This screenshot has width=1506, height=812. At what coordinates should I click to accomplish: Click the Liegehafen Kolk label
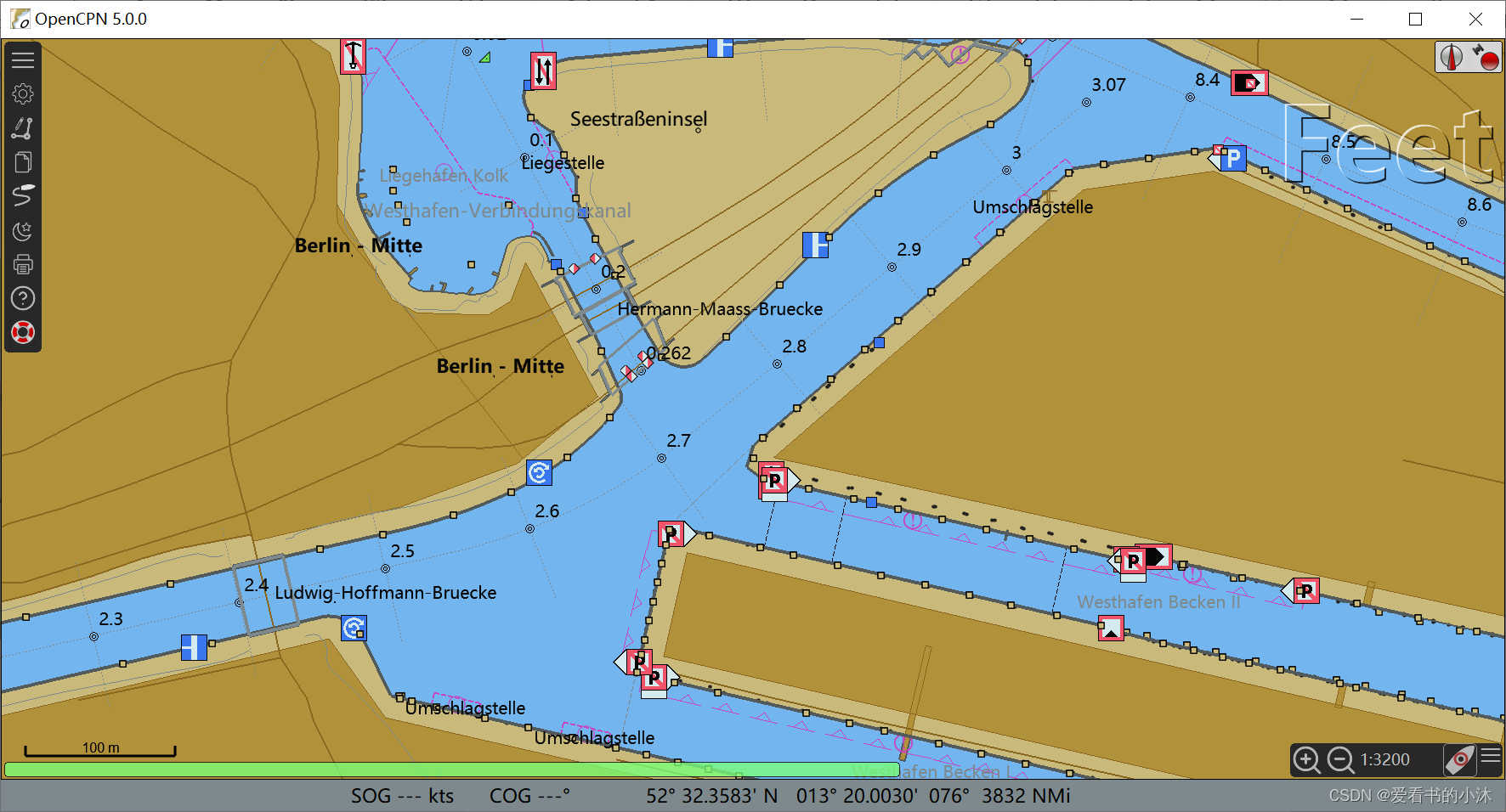444,176
